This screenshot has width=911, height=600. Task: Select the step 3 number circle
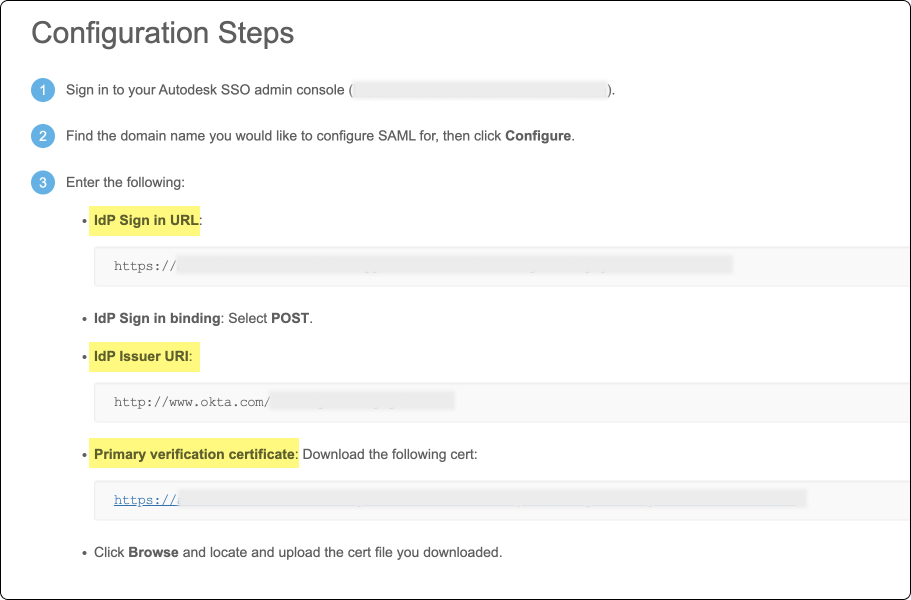pyautogui.click(x=43, y=183)
